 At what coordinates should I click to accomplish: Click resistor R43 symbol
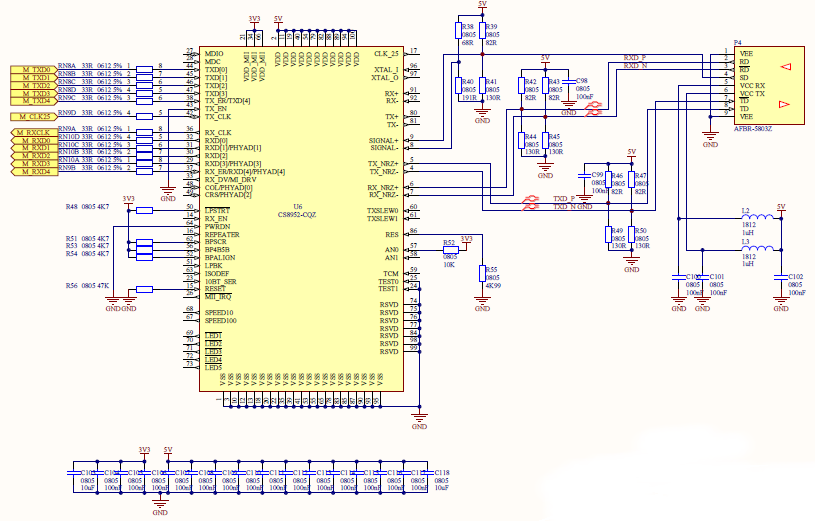point(545,86)
